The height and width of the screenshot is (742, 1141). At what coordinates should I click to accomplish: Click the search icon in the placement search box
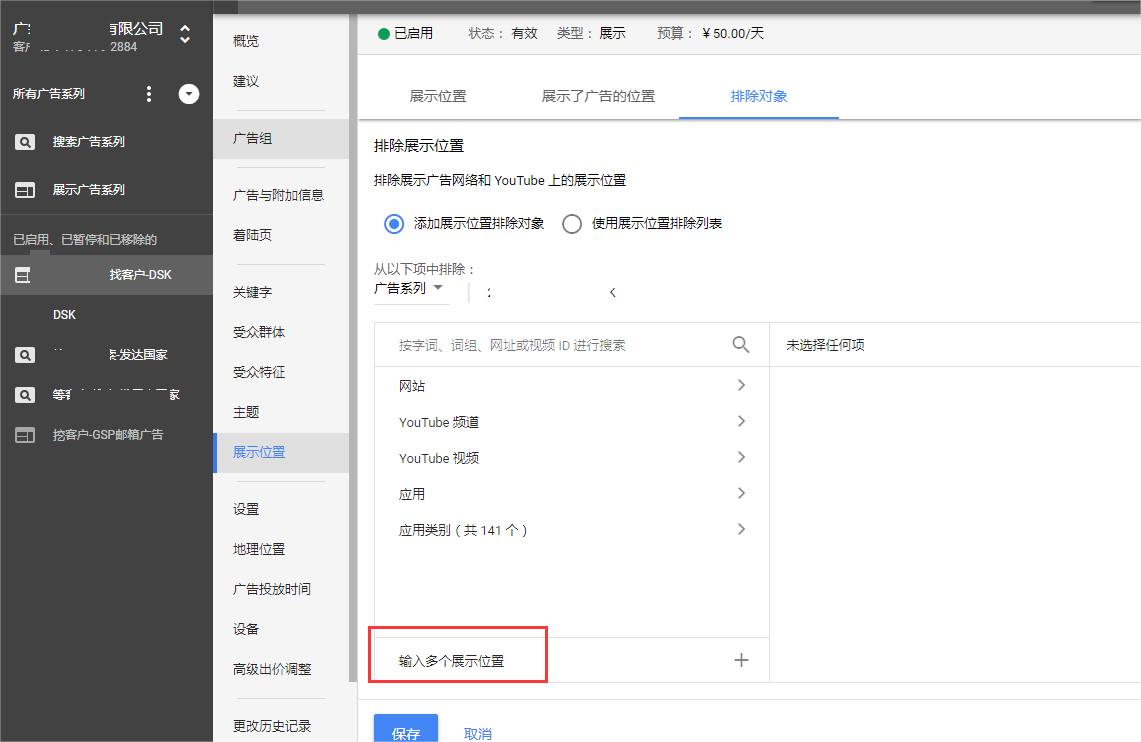(741, 344)
